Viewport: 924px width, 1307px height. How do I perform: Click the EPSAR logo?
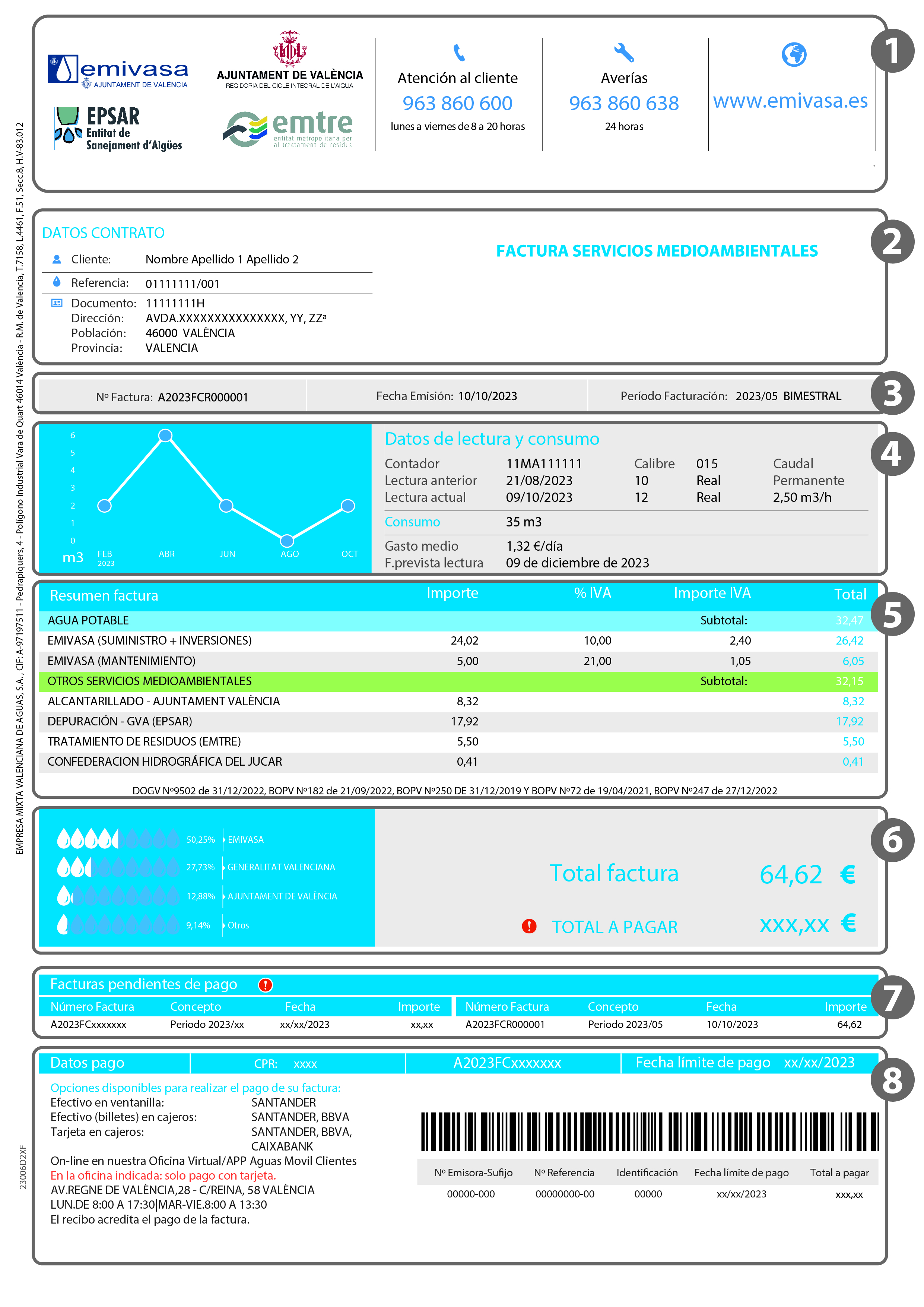point(118,129)
